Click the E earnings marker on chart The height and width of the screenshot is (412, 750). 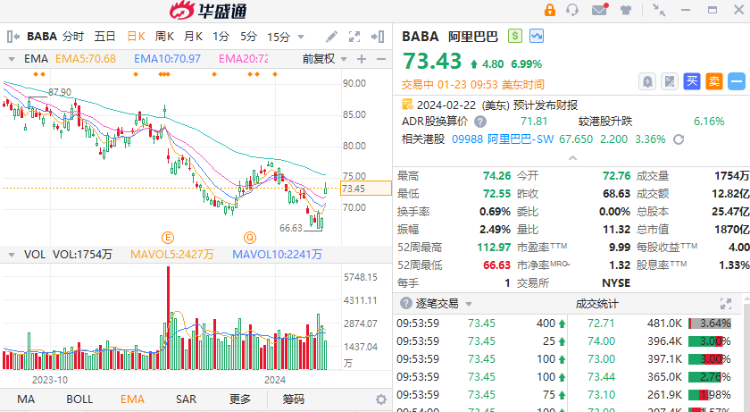167,237
